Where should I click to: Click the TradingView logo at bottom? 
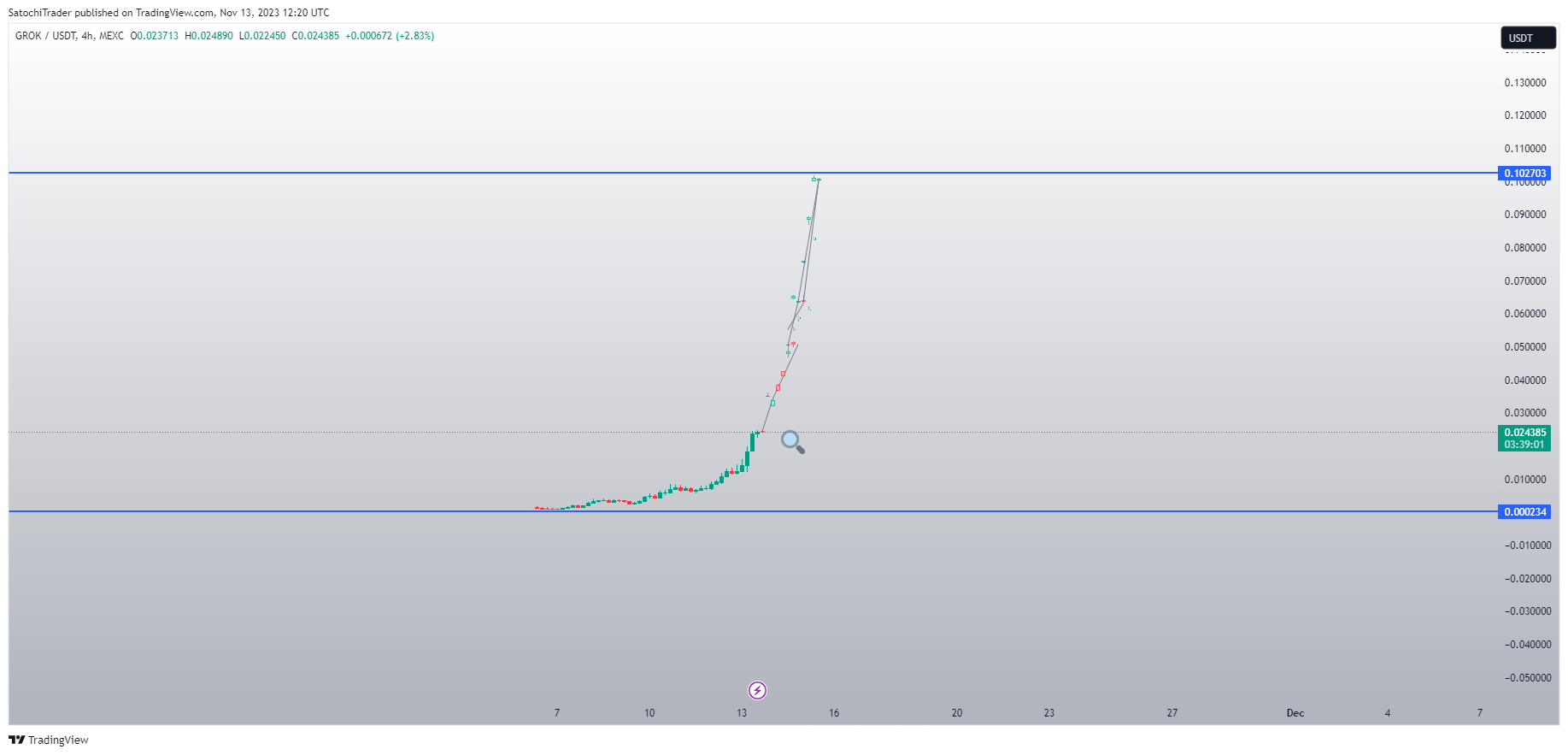click(49, 740)
